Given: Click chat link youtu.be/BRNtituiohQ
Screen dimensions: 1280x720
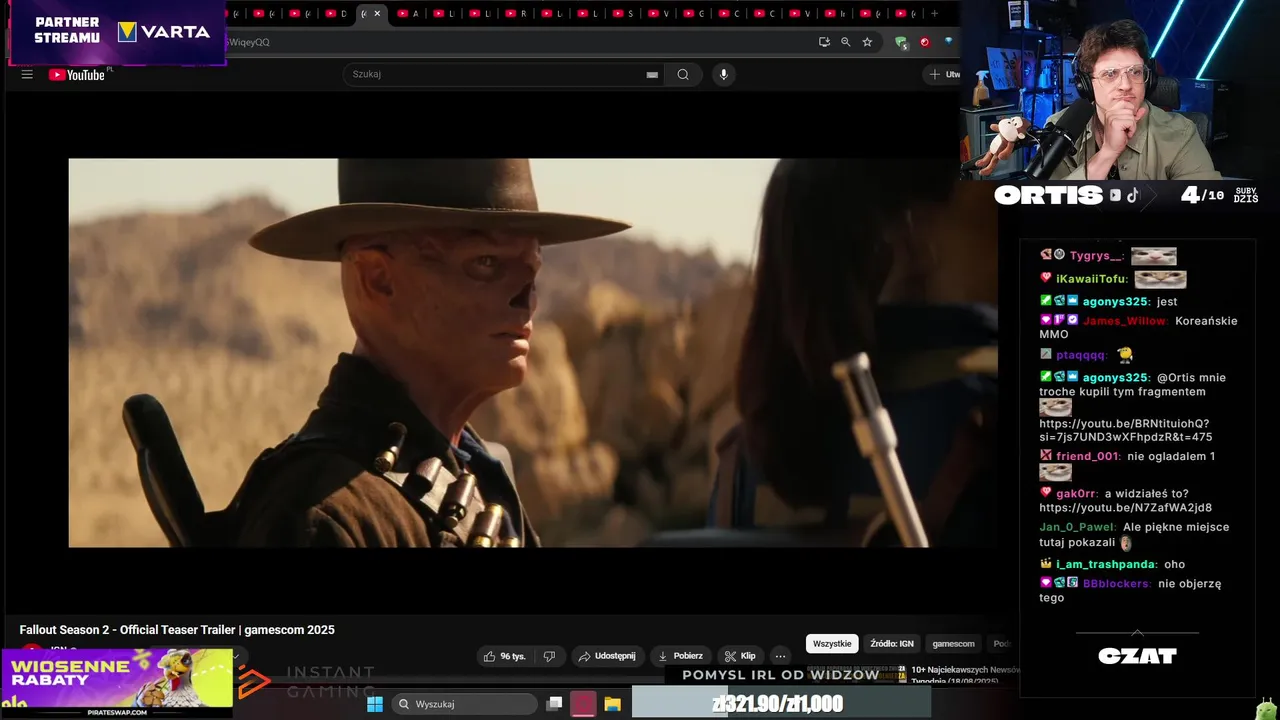Looking at the screenshot, I should (x=1125, y=430).
